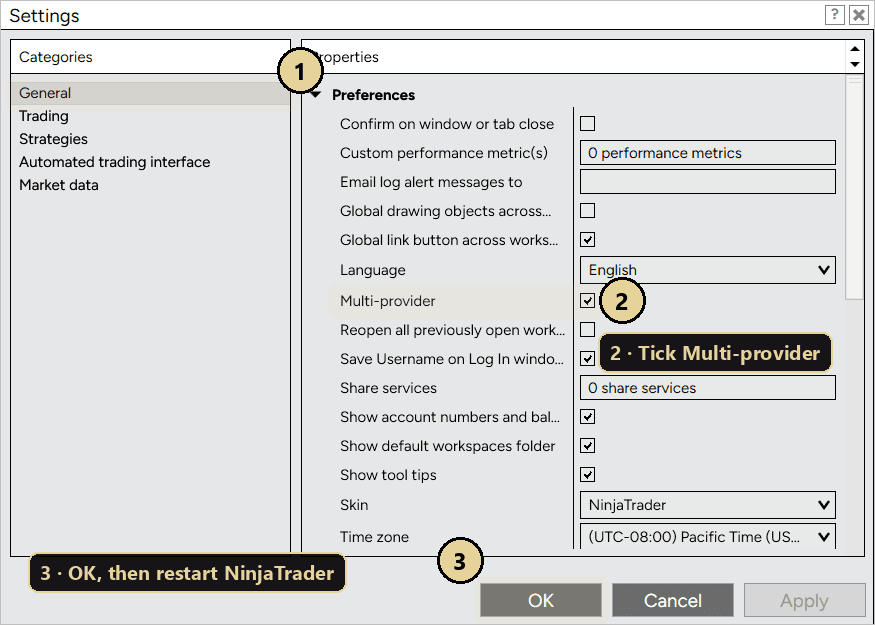Click the Time zone label

(x=374, y=537)
